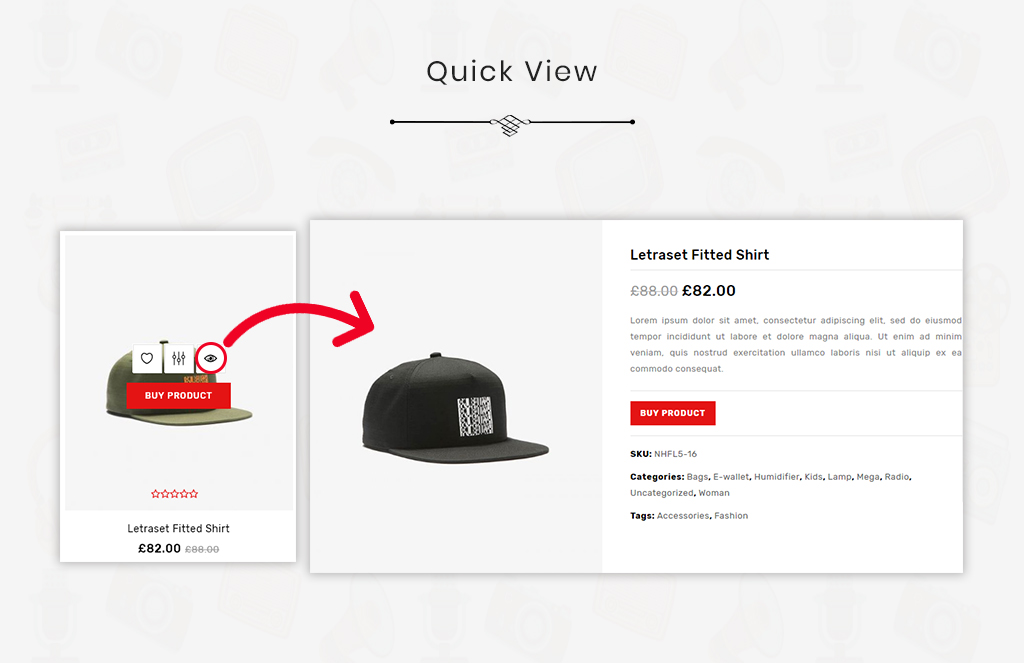This screenshot has height=663, width=1024.
Task: Open Letraset Fitted Shirt card title
Action: 178,528
